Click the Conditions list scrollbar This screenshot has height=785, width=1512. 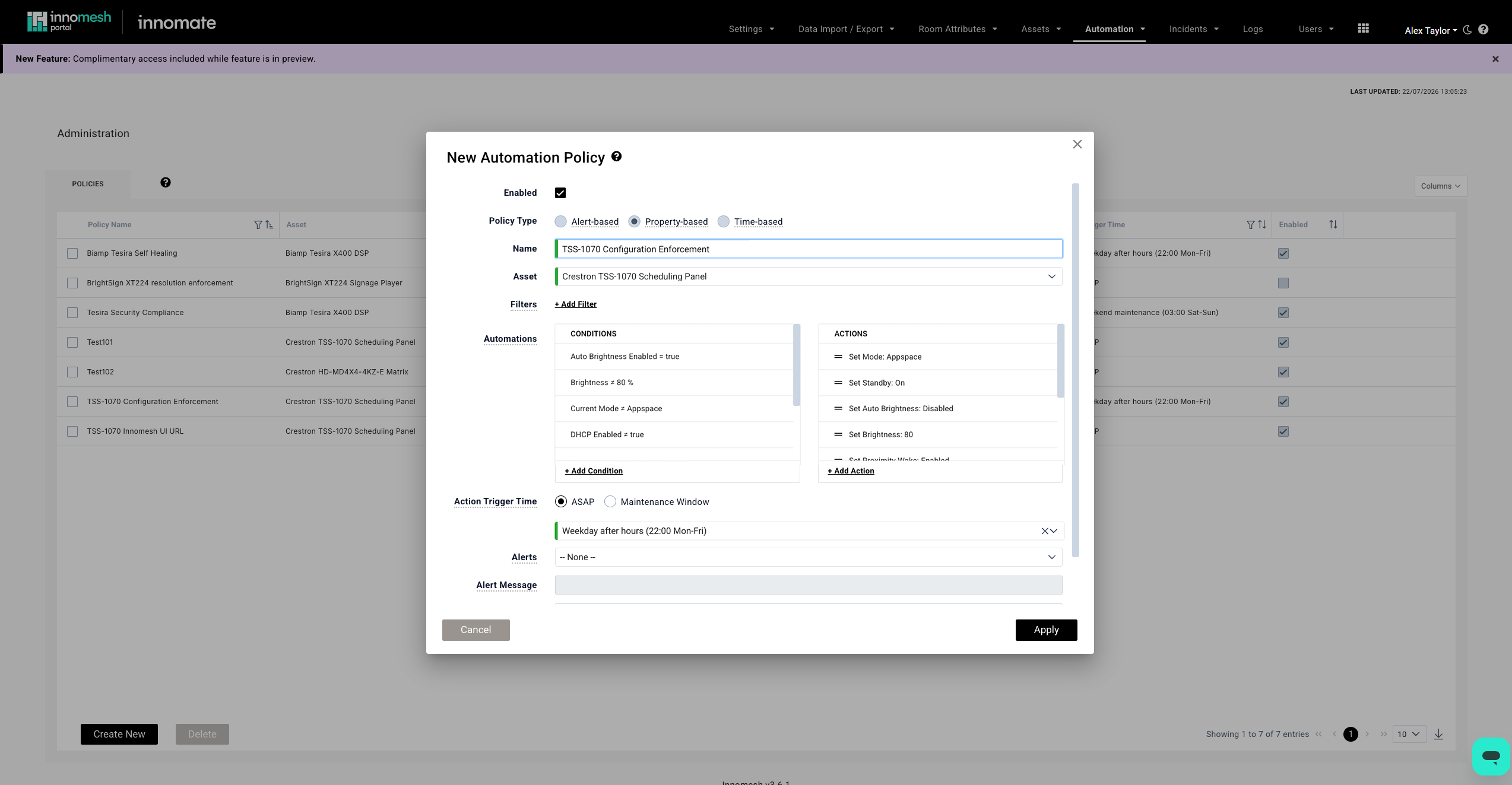coord(797,365)
